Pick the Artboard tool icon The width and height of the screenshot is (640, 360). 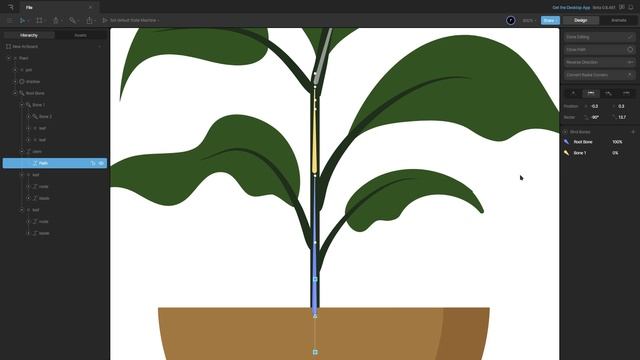click(x=39, y=20)
